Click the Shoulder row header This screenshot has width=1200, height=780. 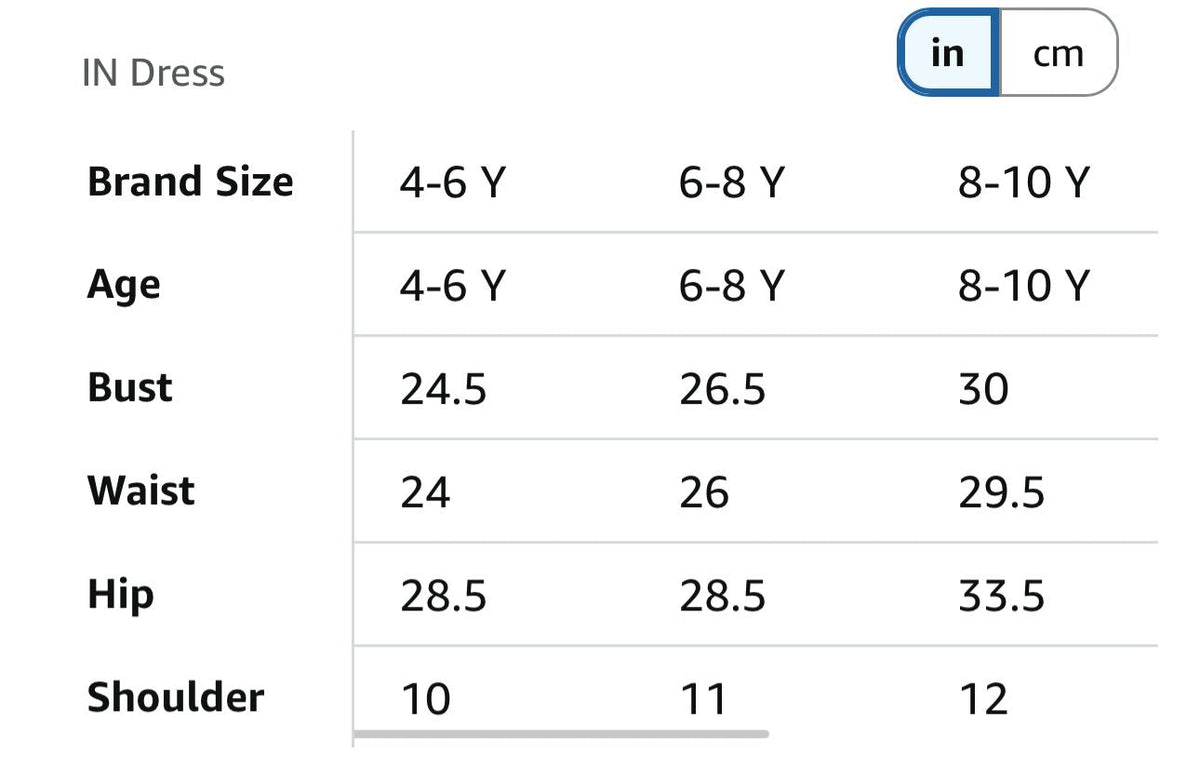click(x=176, y=697)
